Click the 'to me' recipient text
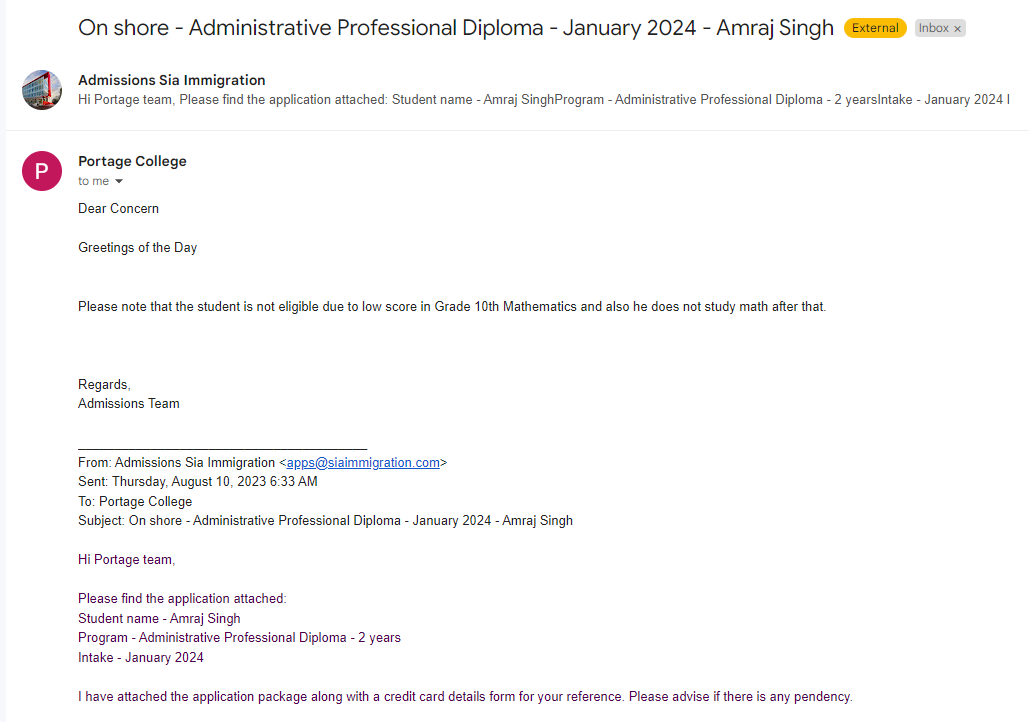 tap(93, 181)
